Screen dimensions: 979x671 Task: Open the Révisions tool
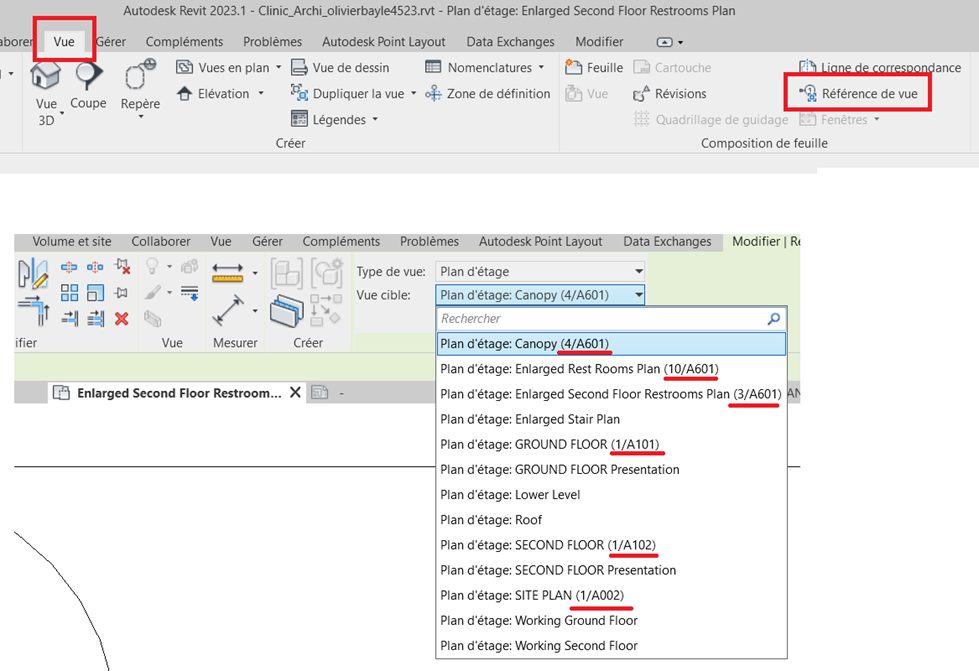pos(670,94)
